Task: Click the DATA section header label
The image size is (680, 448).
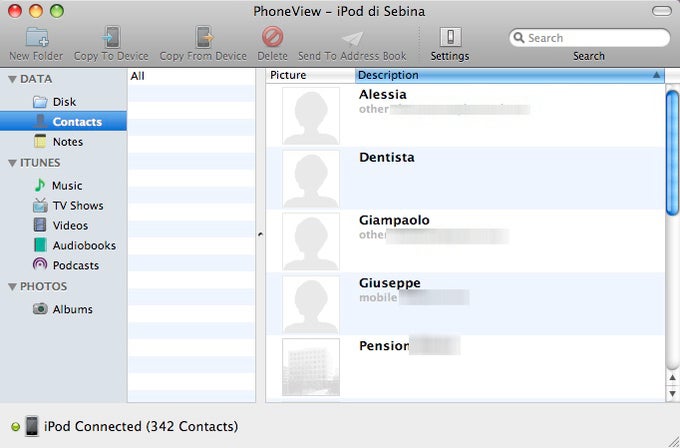Action: coord(36,79)
